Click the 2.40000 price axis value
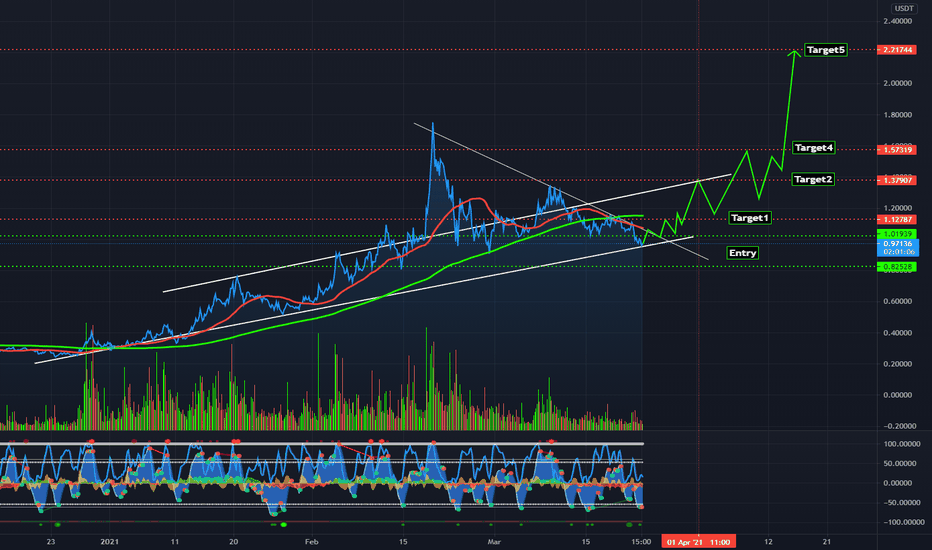Image resolution: width=932 pixels, height=550 pixels. click(x=898, y=21)
